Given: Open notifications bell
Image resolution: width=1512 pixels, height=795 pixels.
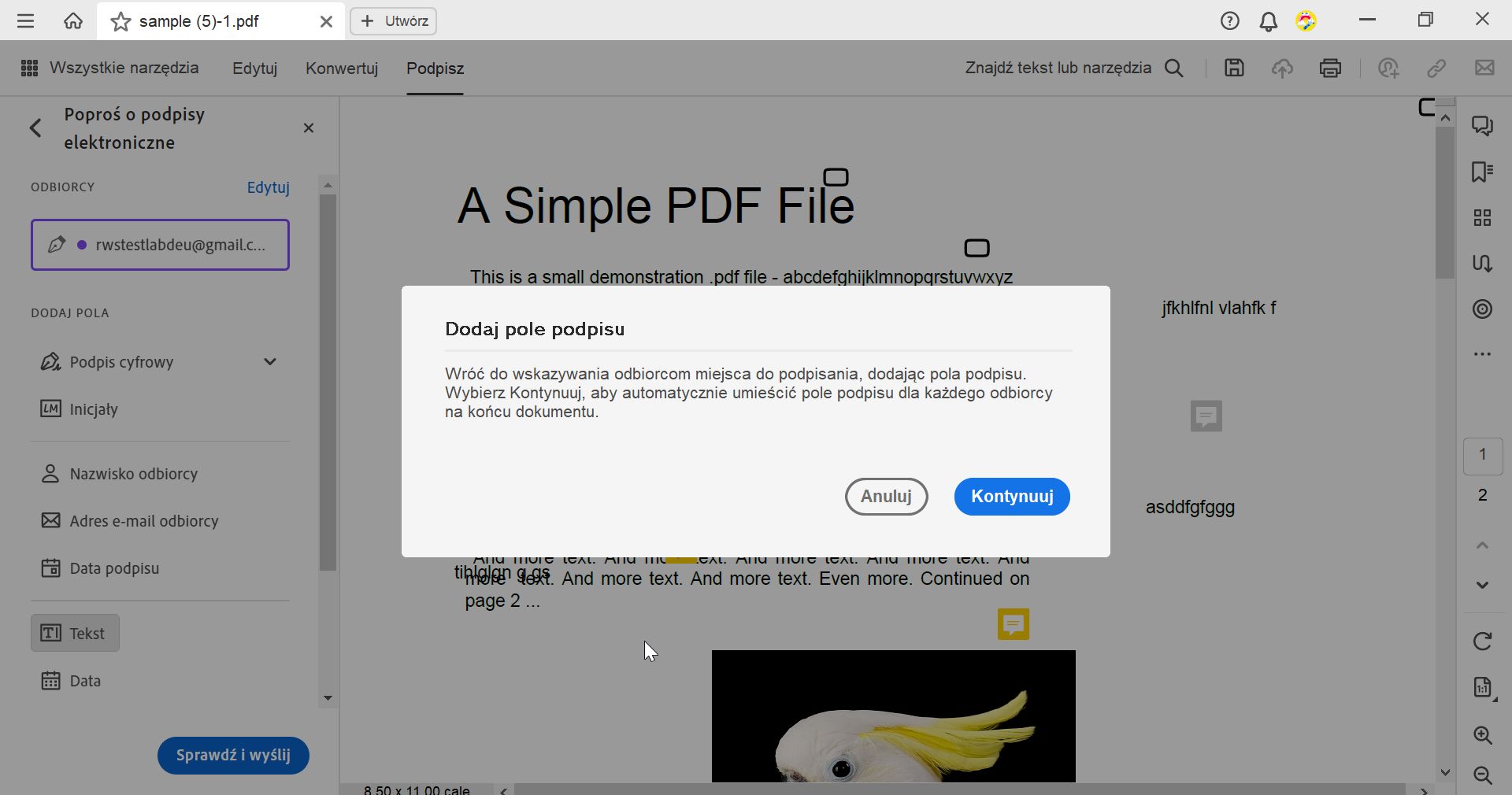Looking at the screenshot, I should (x=1269, y=21).
